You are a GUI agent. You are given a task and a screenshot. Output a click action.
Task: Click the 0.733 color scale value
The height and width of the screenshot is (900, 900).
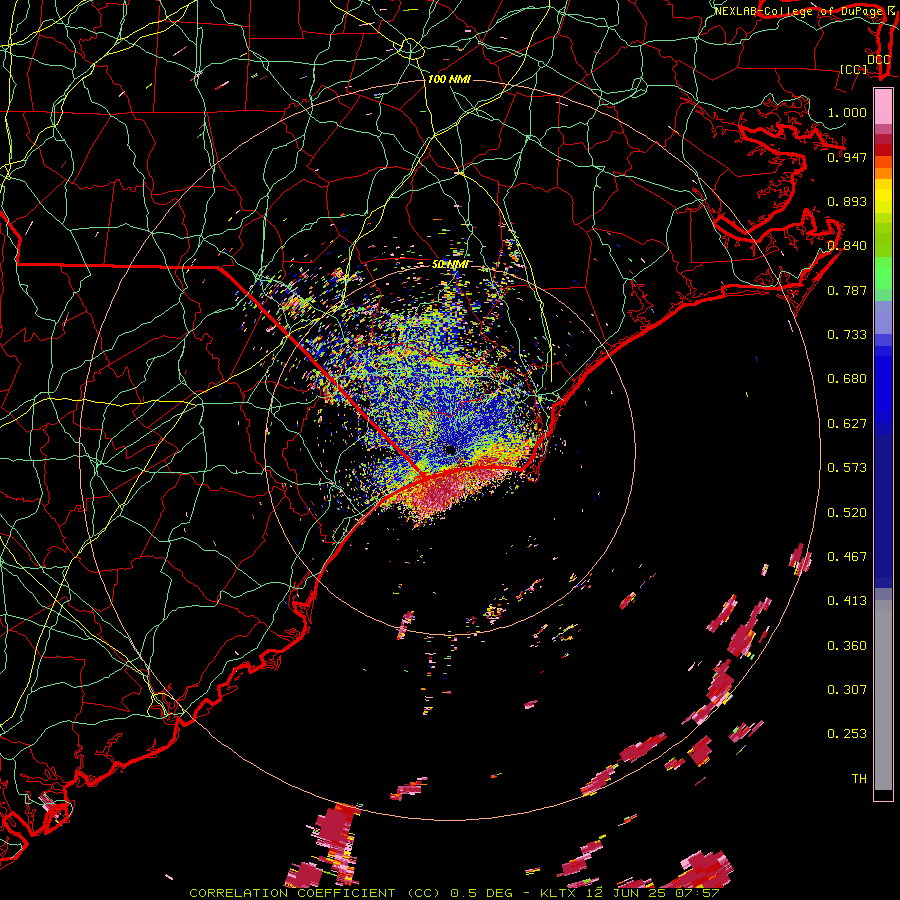click(847, 335)
